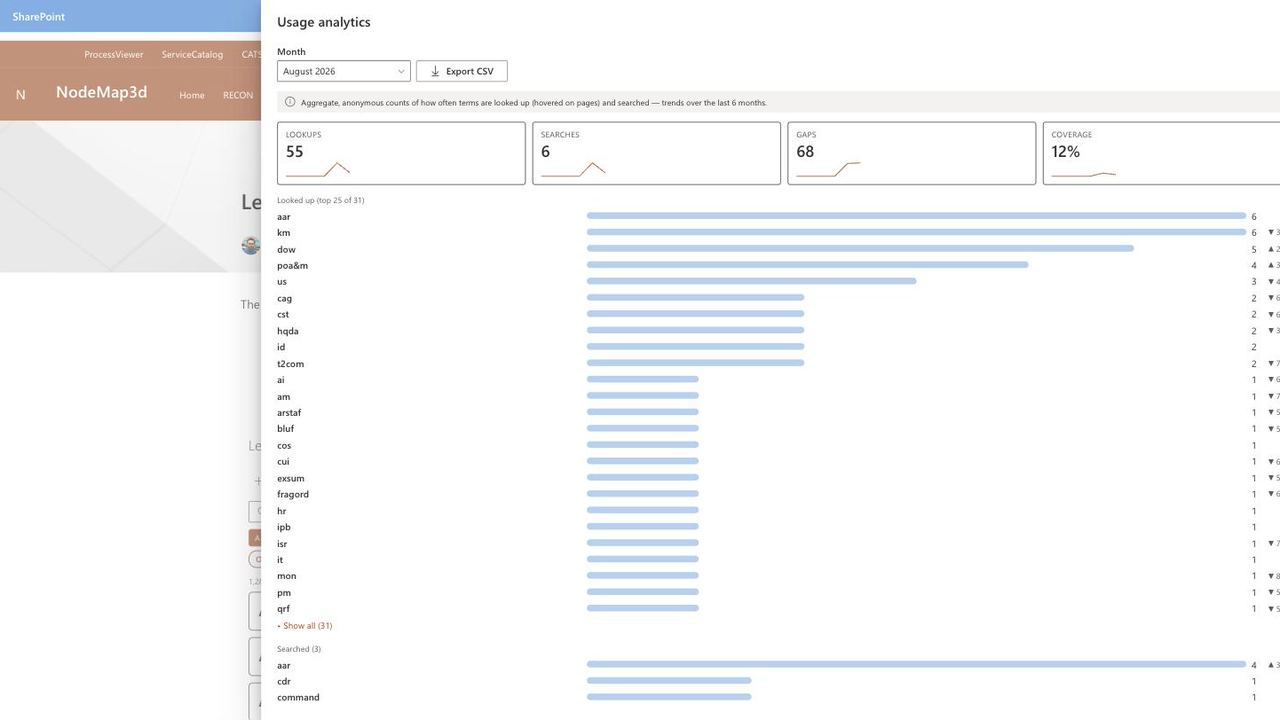Click the 'arstaf' lookup term

(x=289, y=412)
